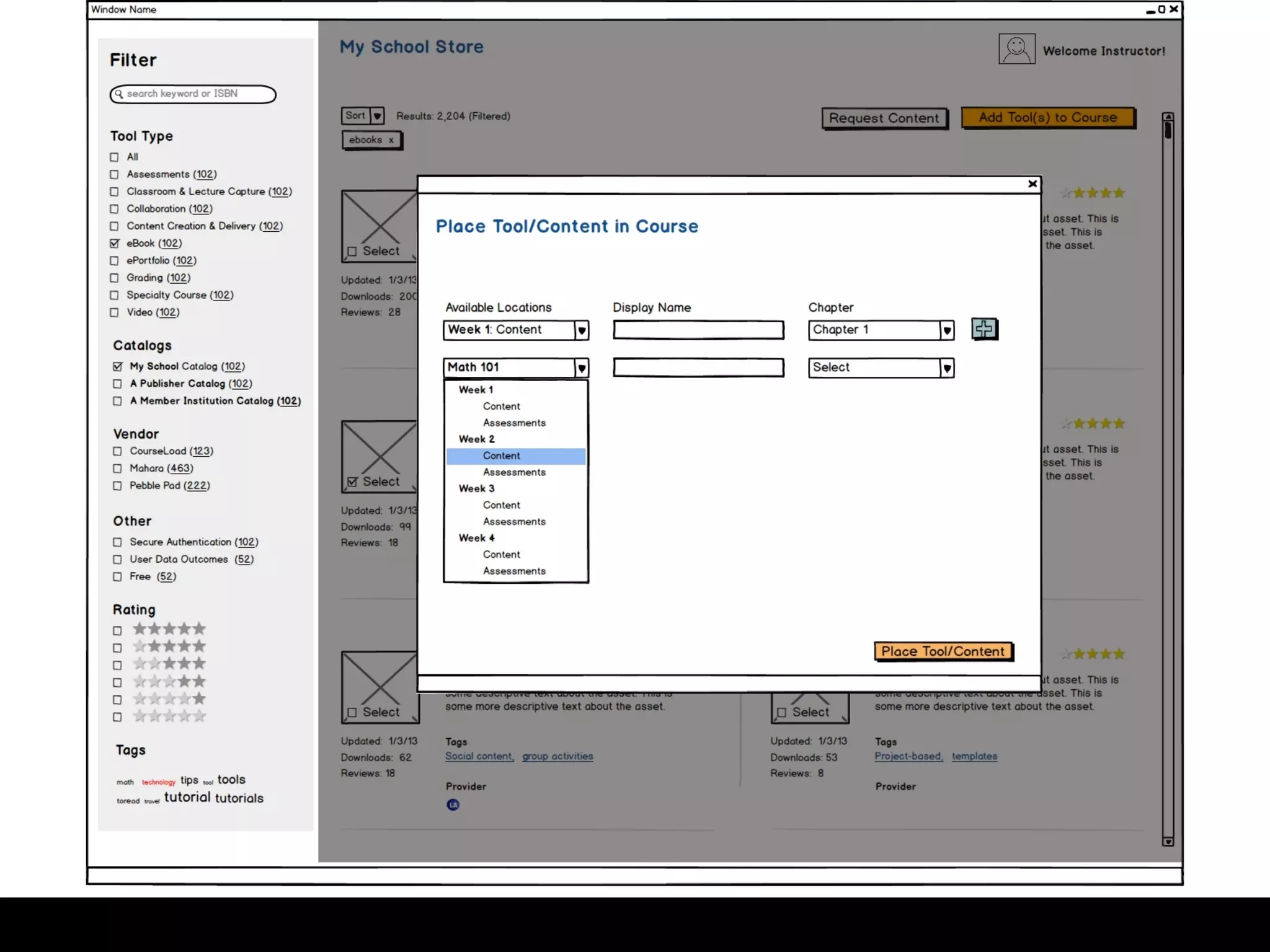Click the plus icon beside Chapter 1

(x=984, y=329)
